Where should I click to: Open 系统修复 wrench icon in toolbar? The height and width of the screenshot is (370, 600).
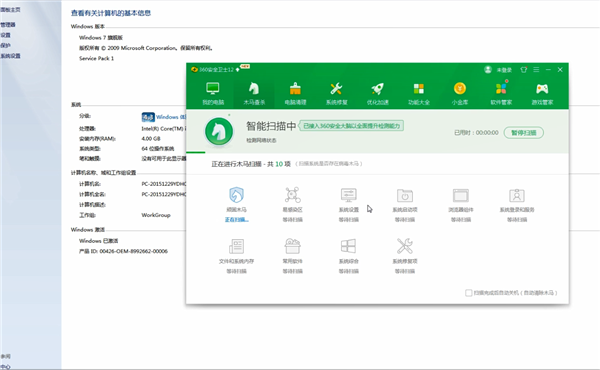coord(336,93)
